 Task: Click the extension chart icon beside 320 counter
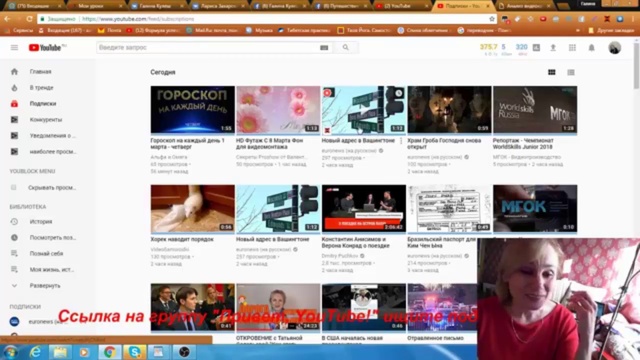pos(536,48)
